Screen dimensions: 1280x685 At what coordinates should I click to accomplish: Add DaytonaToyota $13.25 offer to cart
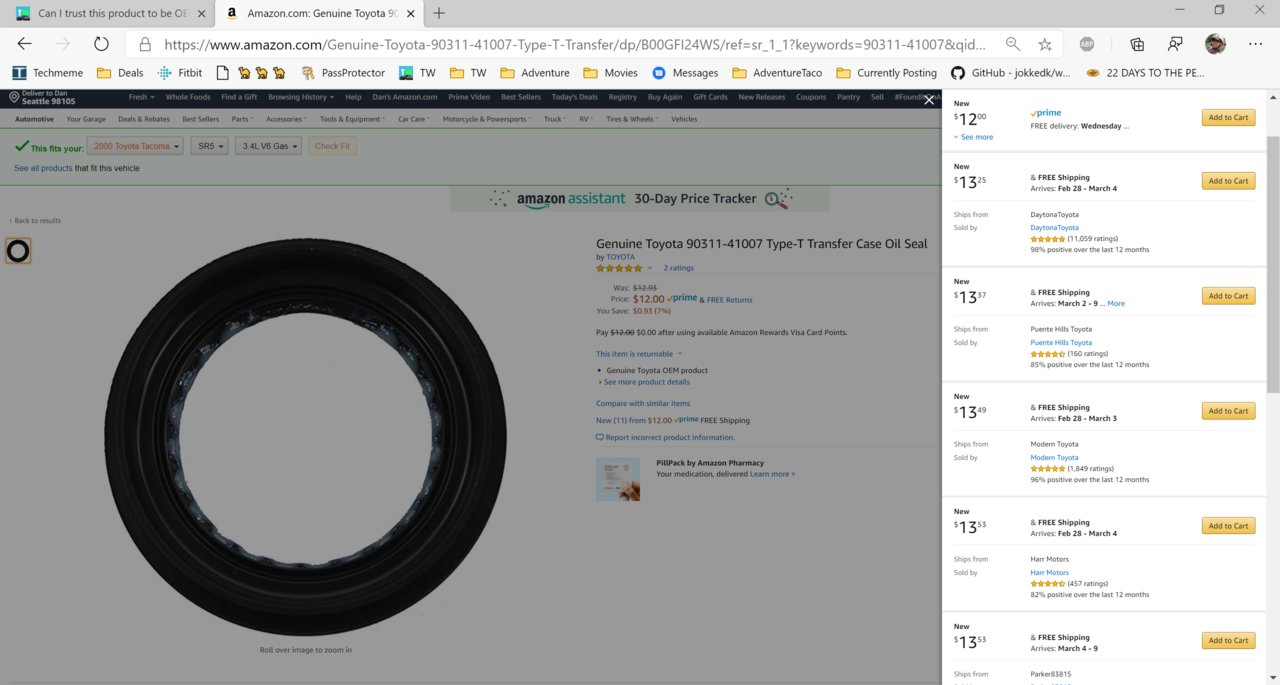point(1228,181)
